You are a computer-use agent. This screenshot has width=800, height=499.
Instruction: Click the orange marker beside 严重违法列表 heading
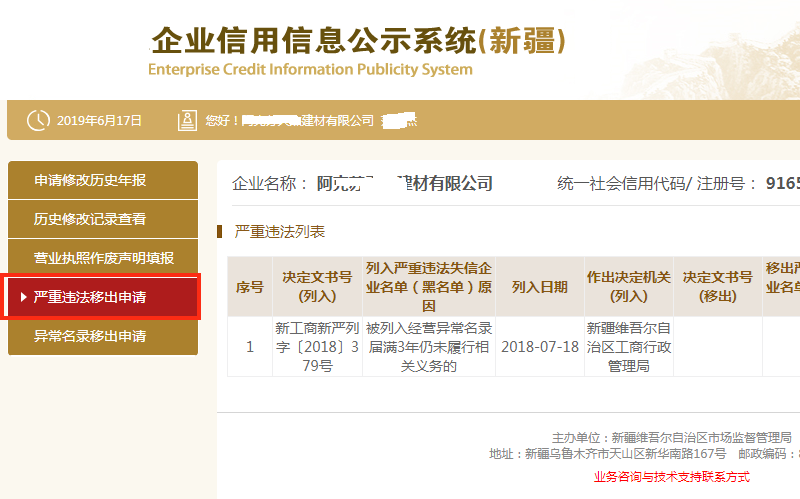click(x=220, y=231)
